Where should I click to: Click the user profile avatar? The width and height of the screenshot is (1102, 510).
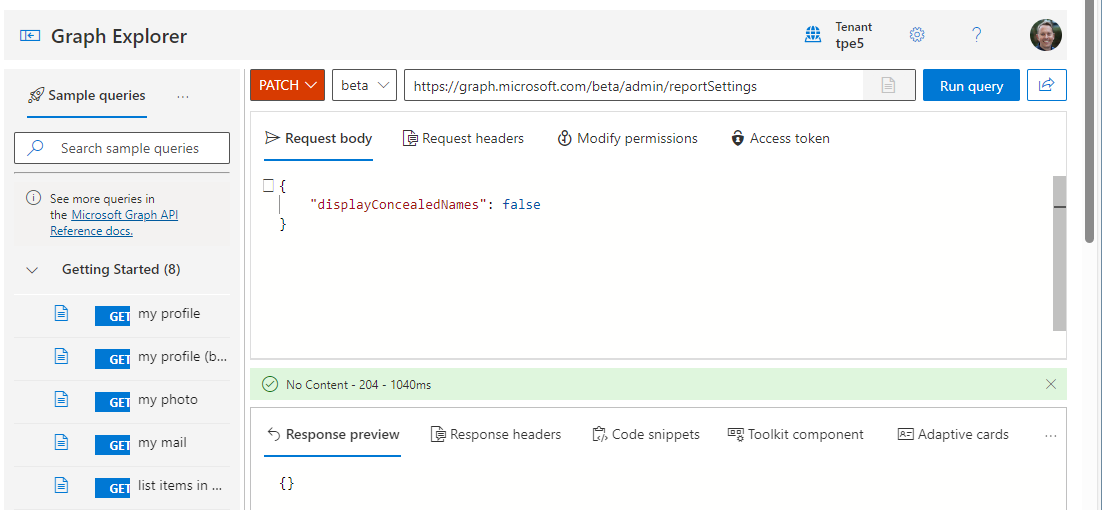[1045, 35]
